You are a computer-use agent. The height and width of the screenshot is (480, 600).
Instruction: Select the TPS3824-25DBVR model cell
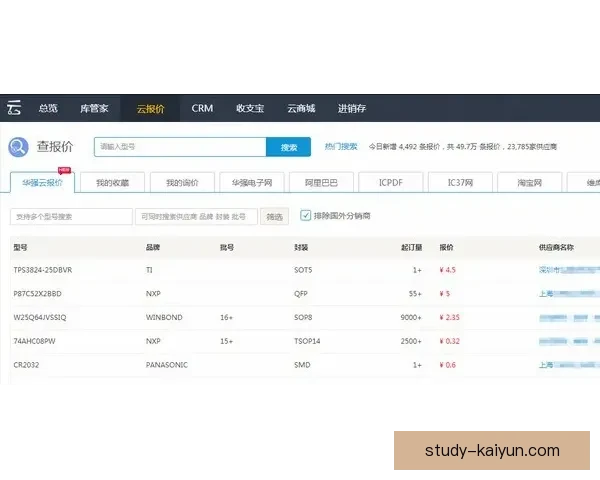click(43, 270)
